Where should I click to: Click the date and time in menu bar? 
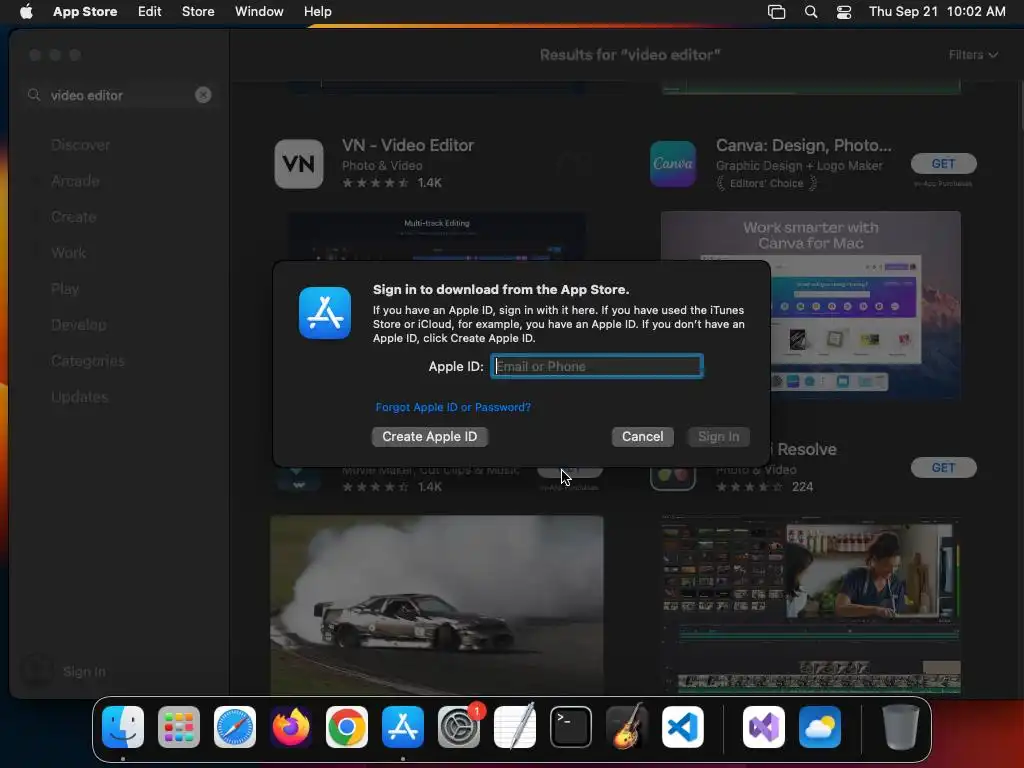click(x=937, y=11)
